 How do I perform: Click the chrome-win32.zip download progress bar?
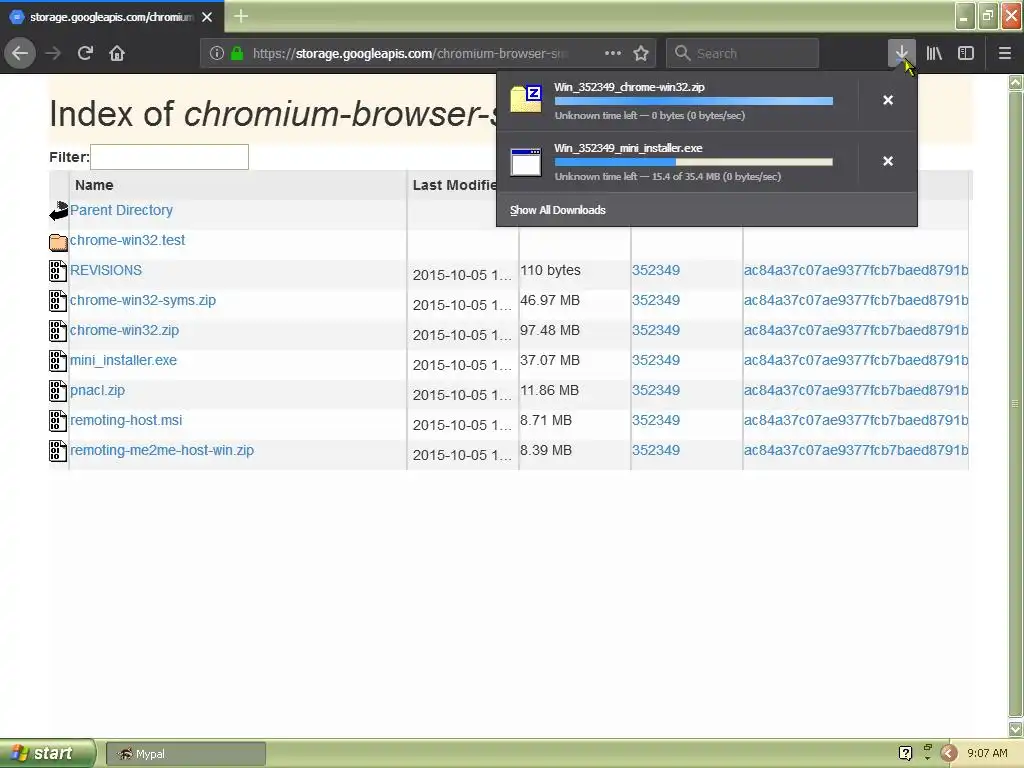(x=694, y=101)
